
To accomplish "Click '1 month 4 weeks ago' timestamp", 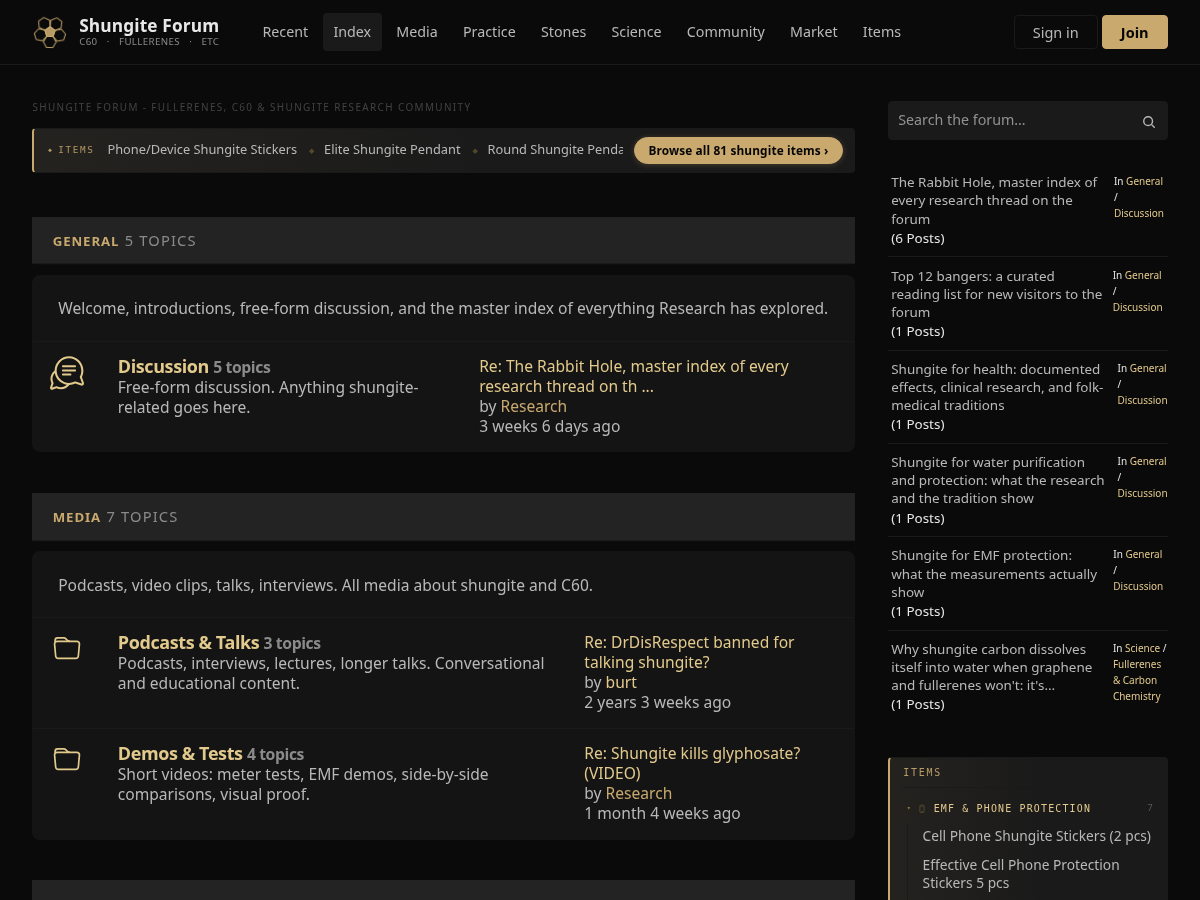I will coord(662,813).
